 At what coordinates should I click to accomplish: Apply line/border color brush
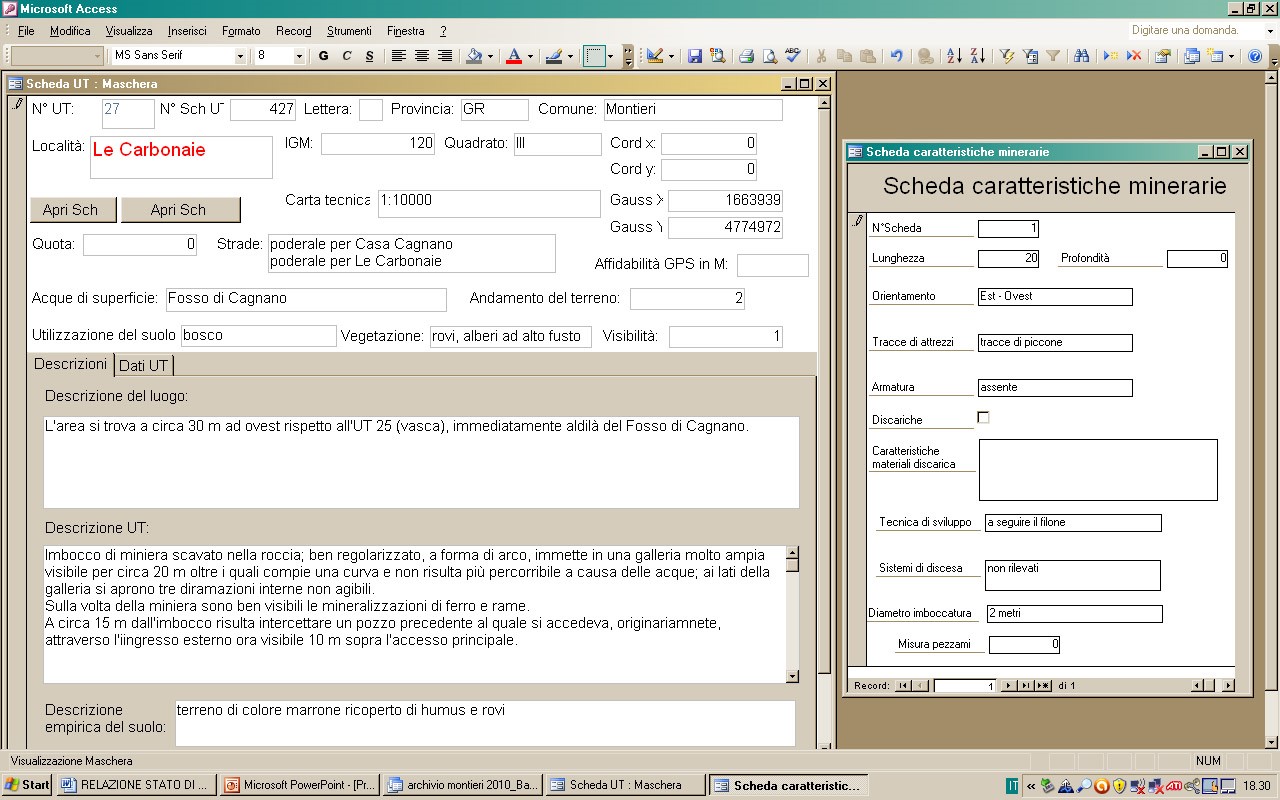tap(553, 56)
